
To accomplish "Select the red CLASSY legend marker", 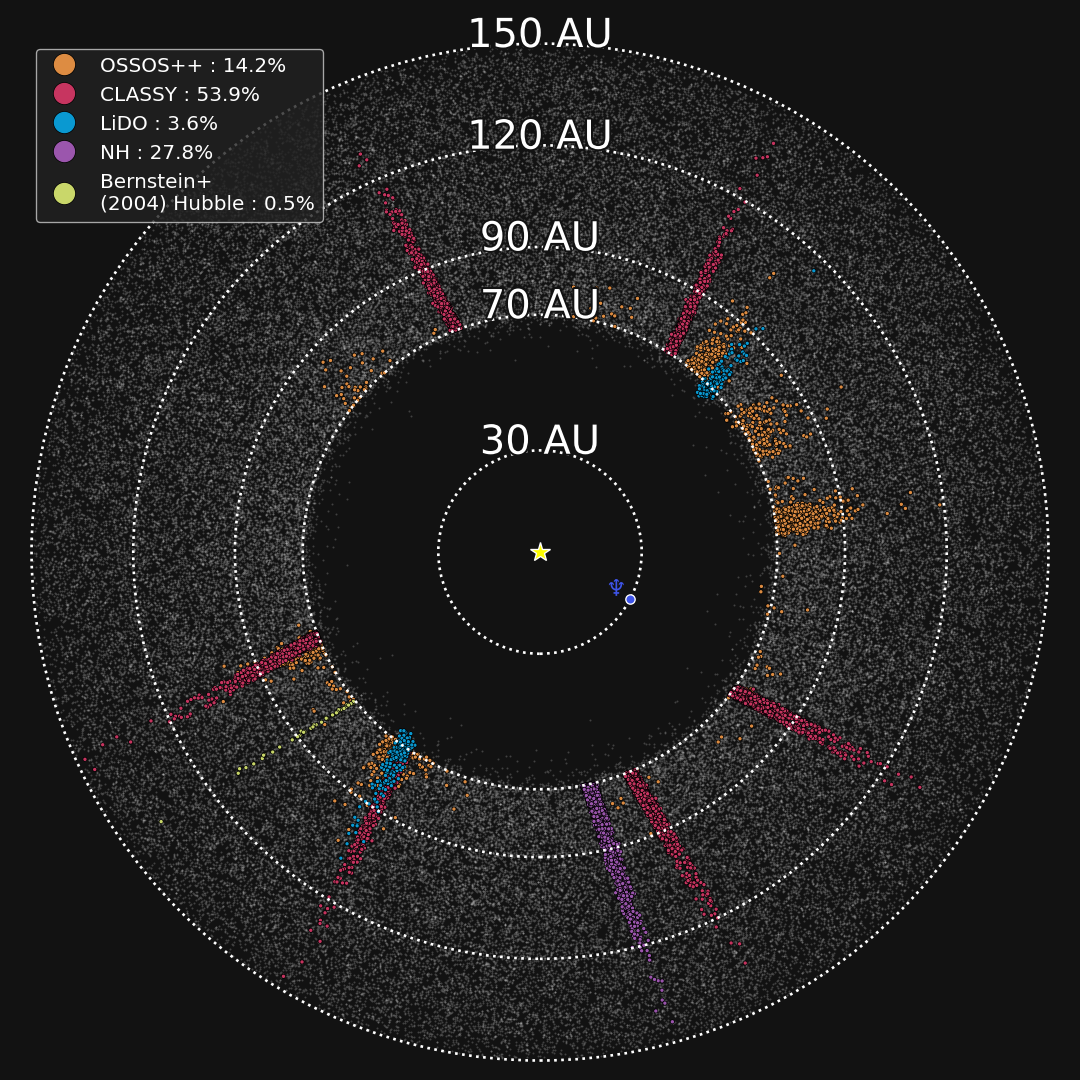I will pyautogui.click(x=64, y=94).
